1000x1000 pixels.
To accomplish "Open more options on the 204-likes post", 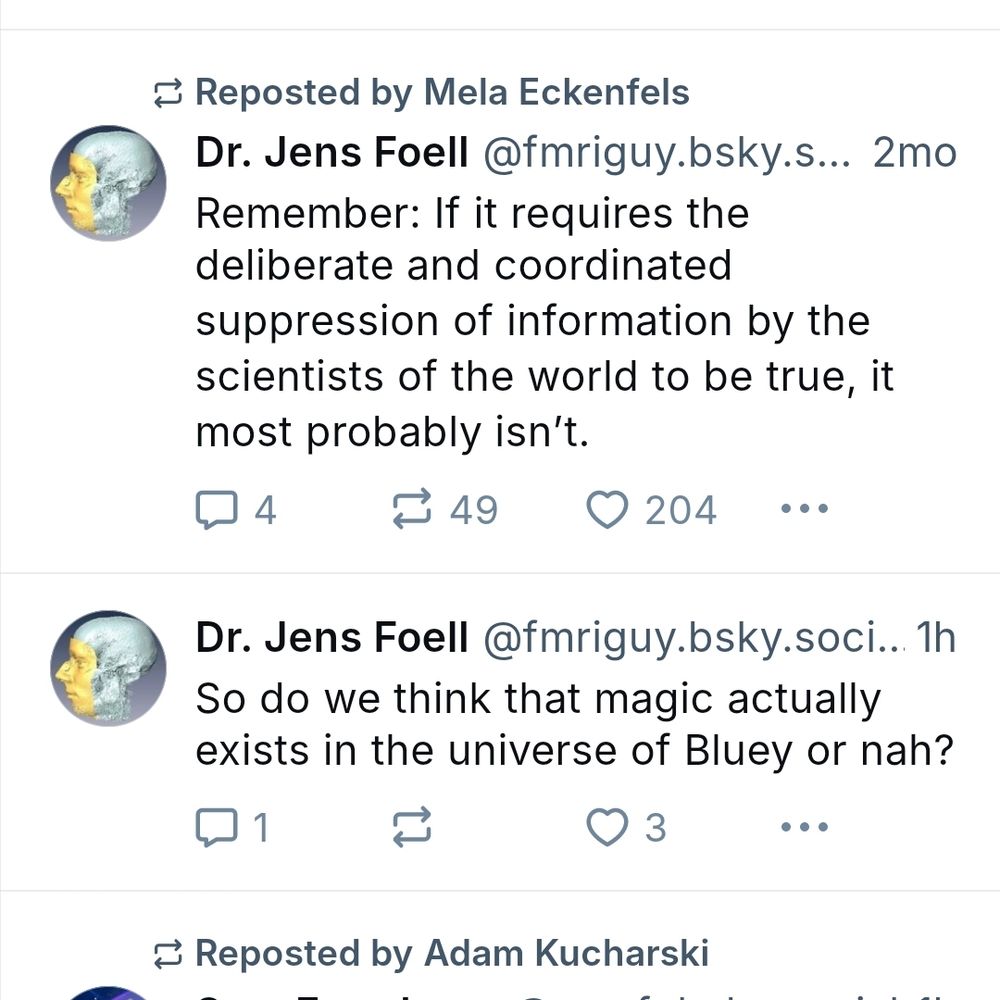I will coord(804,508).
